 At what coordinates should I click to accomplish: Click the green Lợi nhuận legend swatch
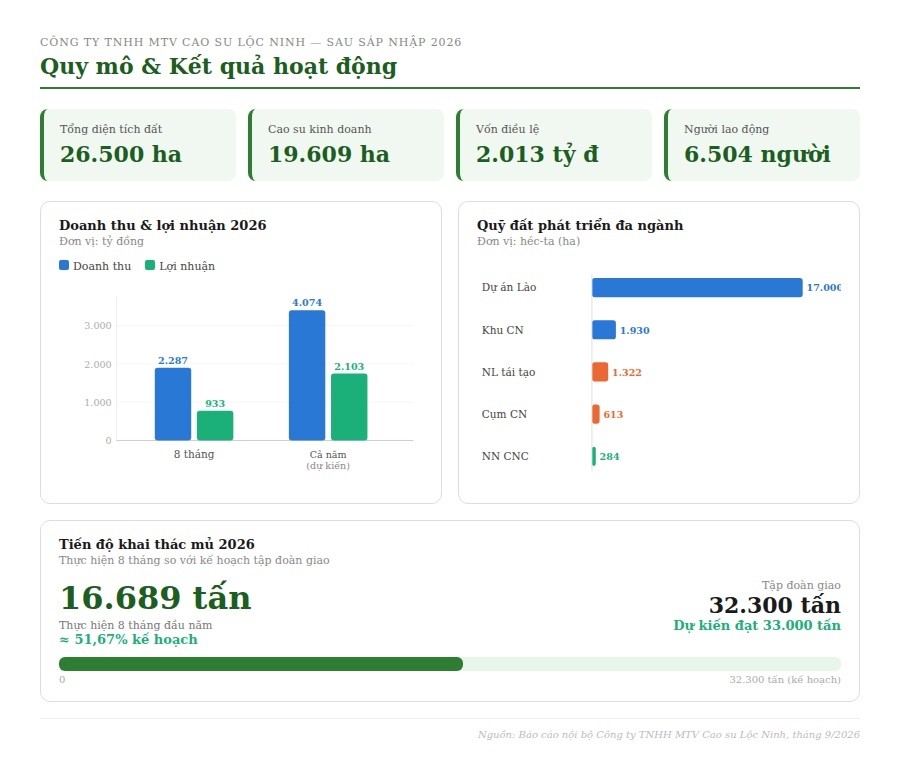(150, 265)
